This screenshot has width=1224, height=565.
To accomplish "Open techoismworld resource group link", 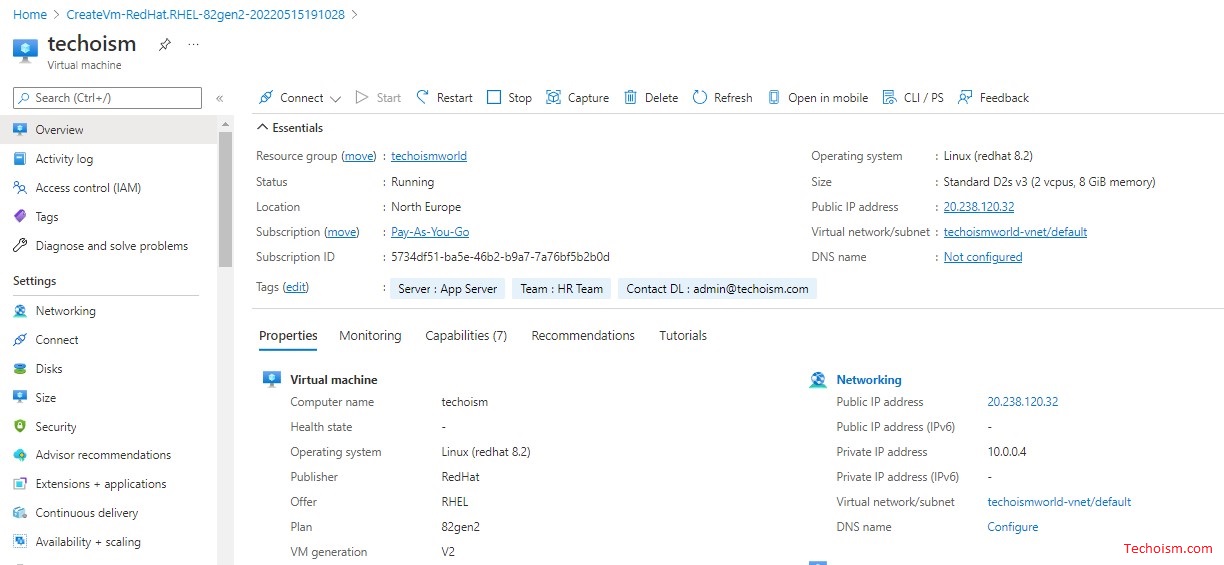I will (x=429, y=157).
